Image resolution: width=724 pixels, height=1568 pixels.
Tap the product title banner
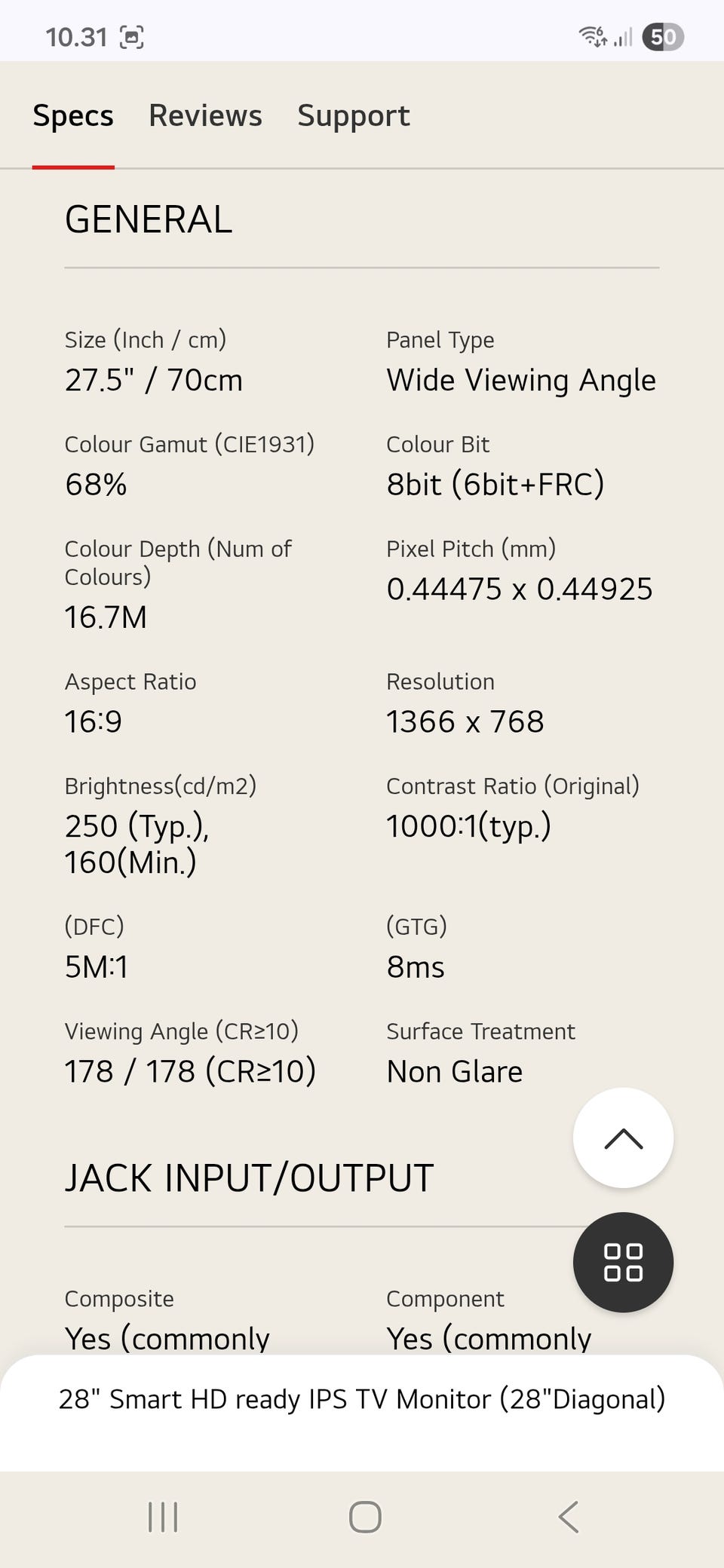[x=362, y=1399]
